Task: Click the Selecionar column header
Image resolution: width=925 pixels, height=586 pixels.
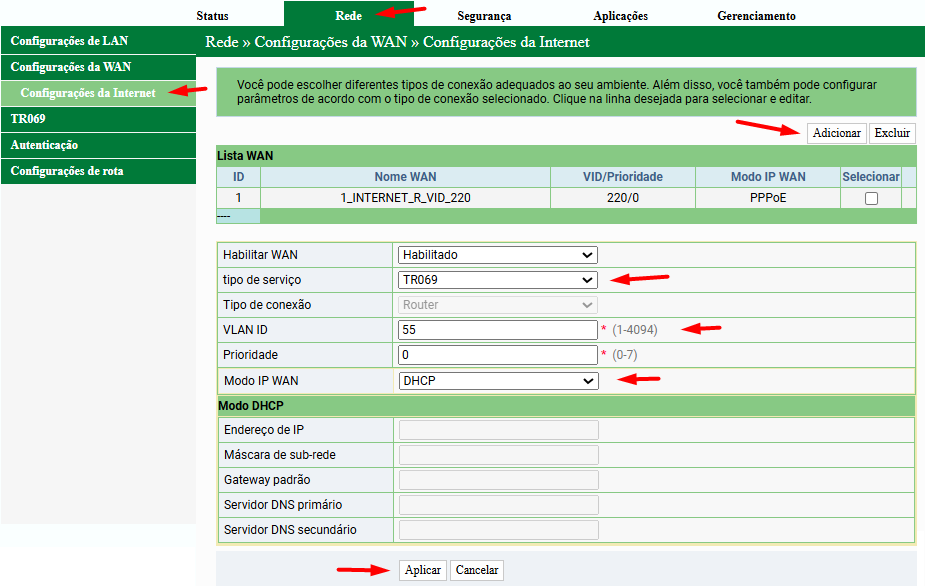Action: point(871,176)
